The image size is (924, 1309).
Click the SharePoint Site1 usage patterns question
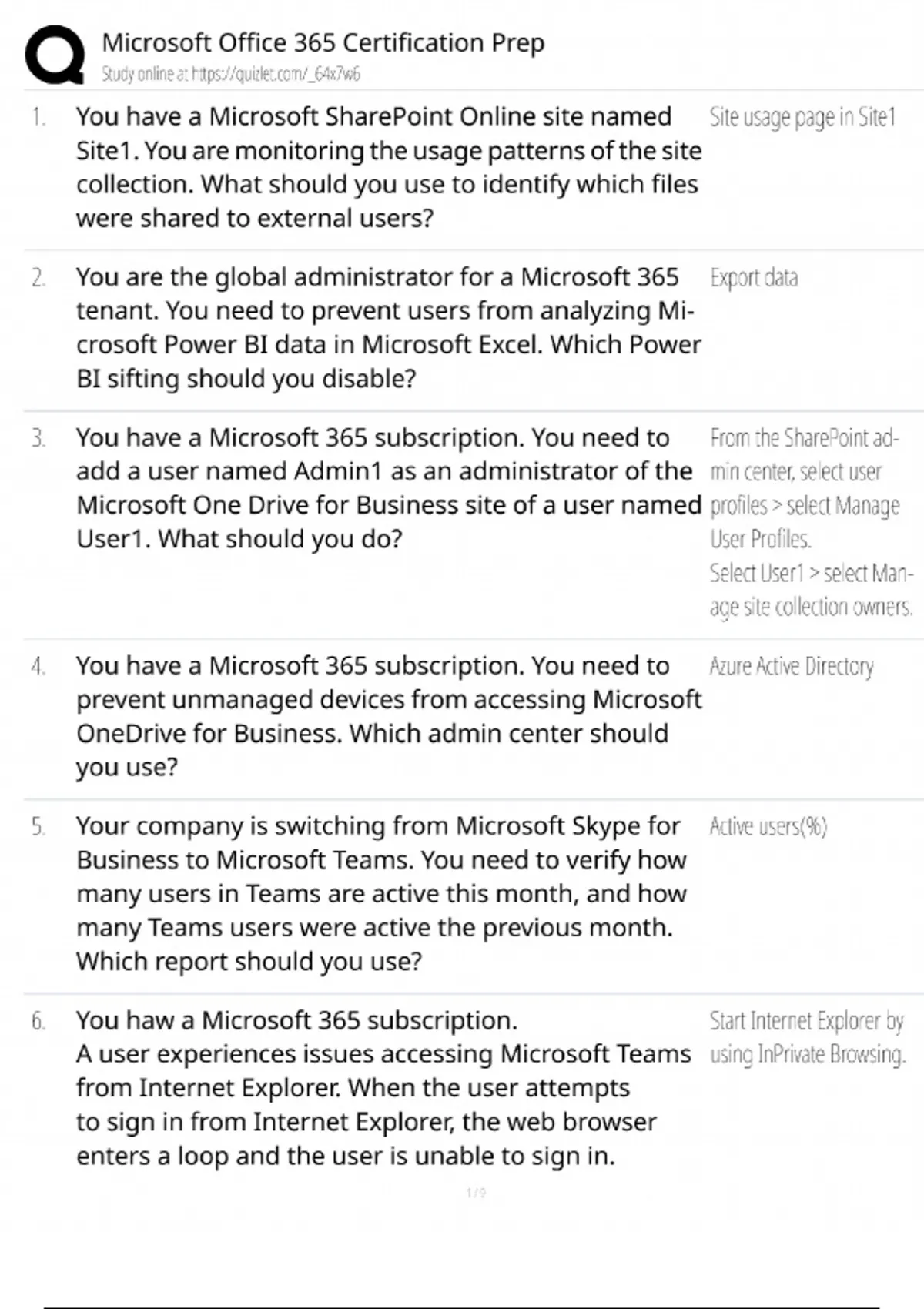pos(388,167)
